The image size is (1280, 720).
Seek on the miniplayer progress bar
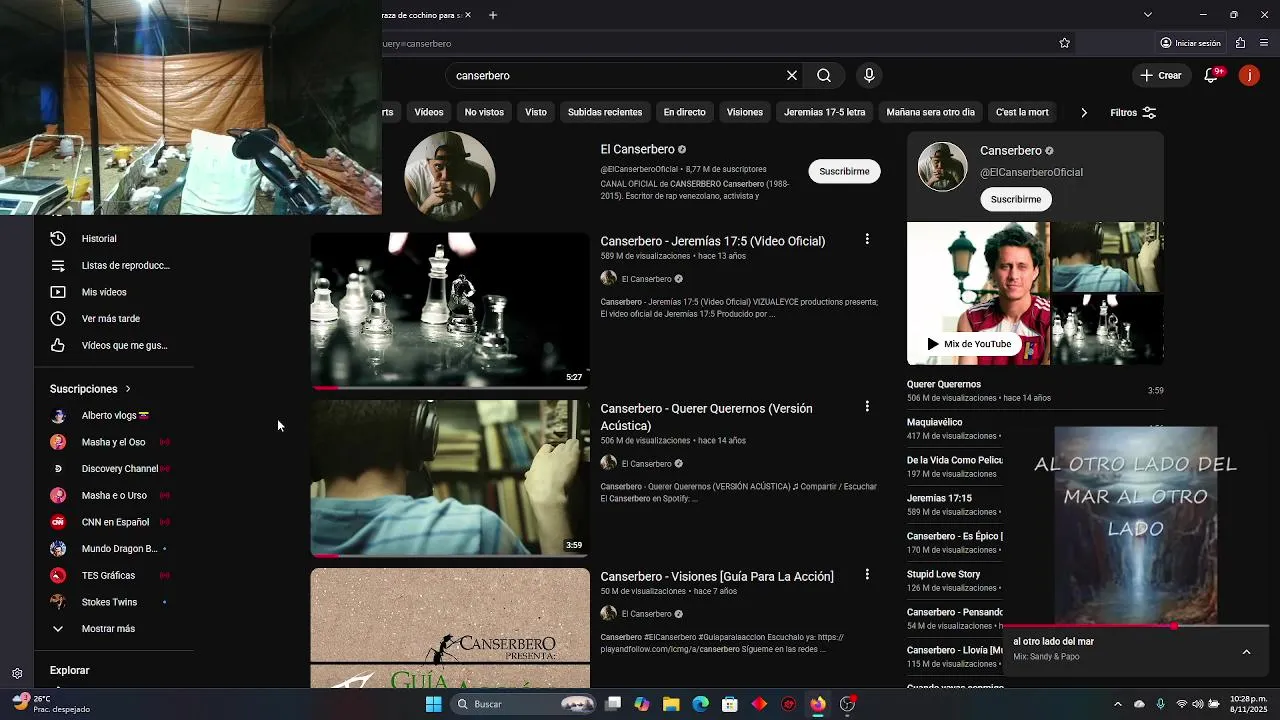1136,626
